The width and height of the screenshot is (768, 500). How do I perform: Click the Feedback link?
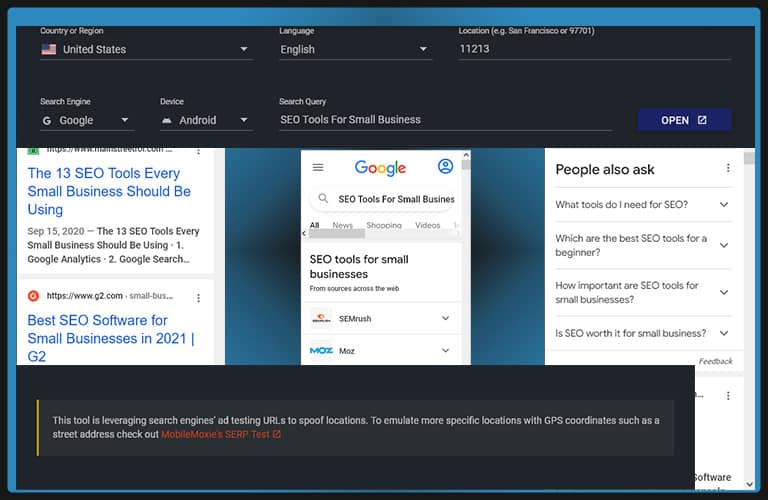715,361
